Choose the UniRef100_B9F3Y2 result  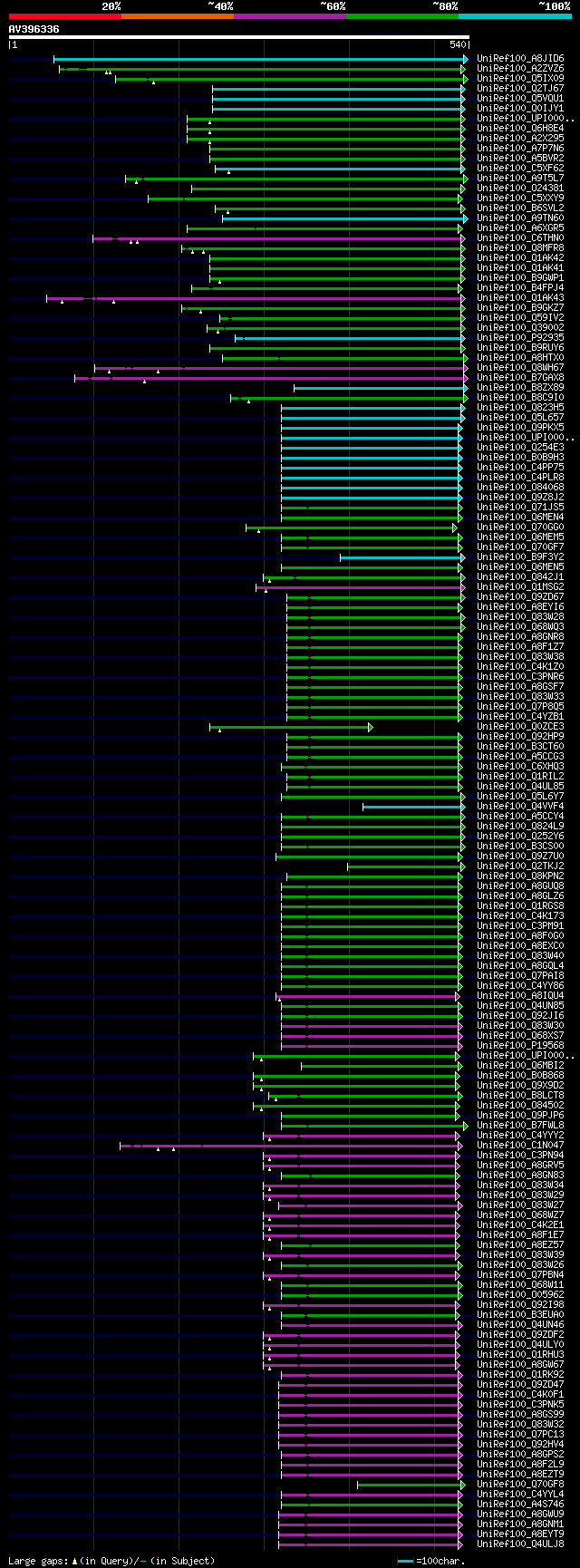pos(520,557)
